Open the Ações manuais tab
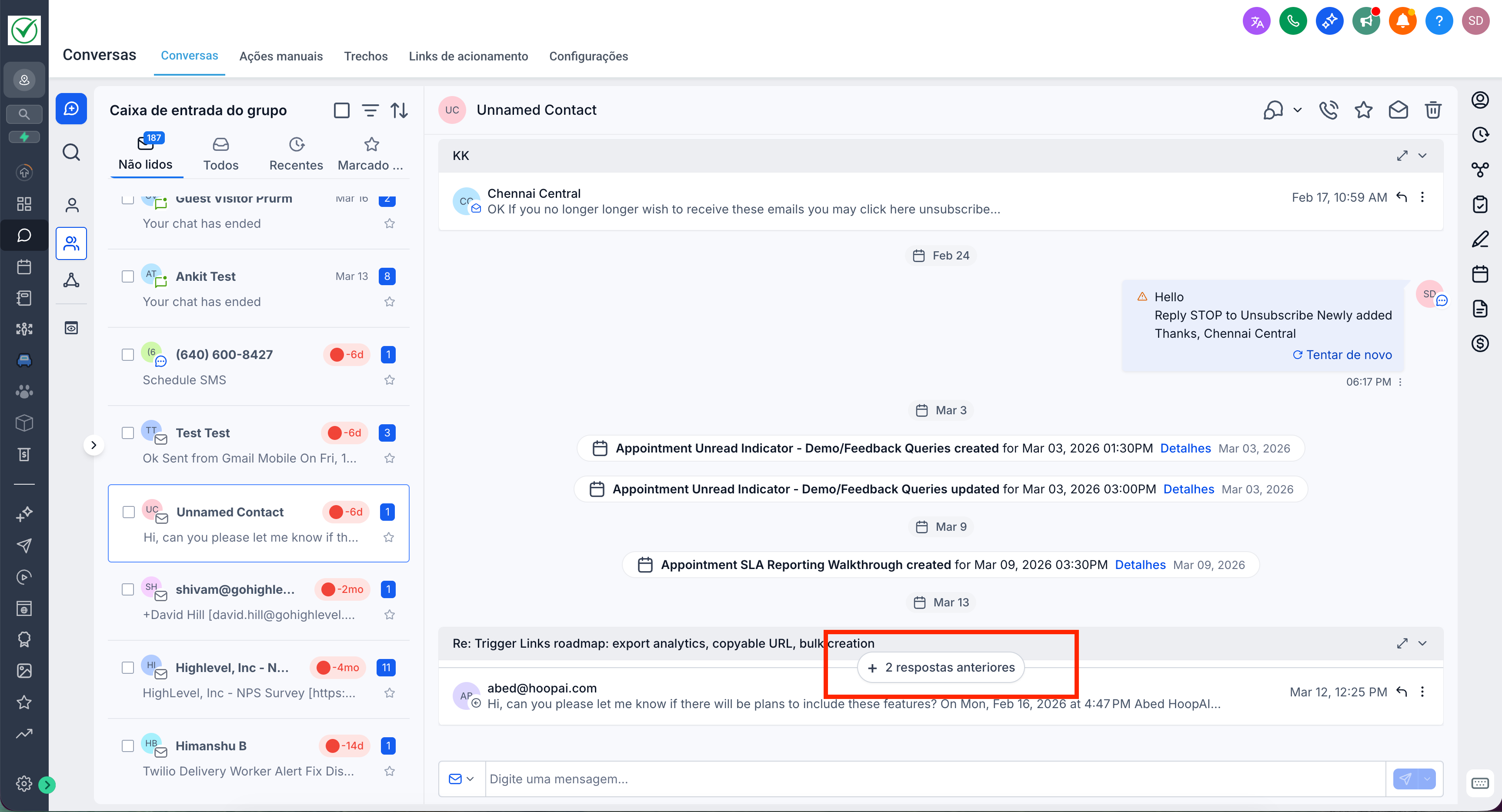The width and height of the screenshot is (1502, 812). click(280, 56)
